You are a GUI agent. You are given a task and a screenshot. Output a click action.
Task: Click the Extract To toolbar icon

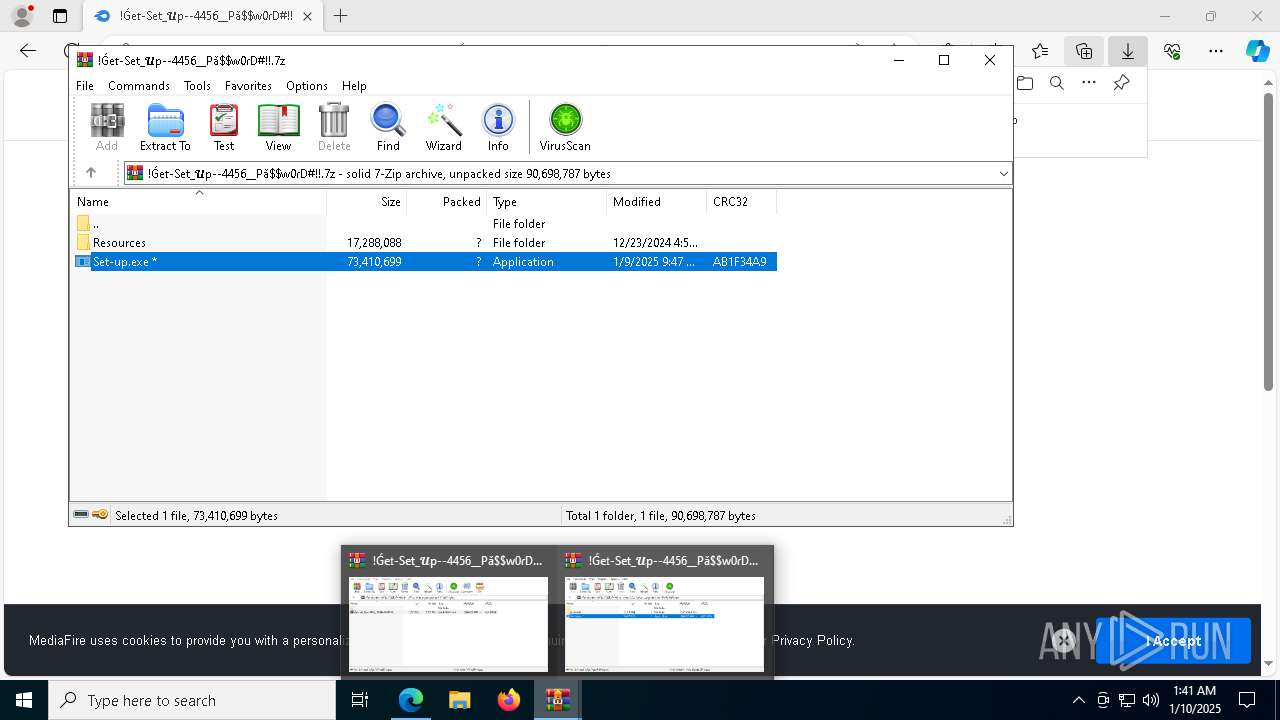(x=165, y=127)
